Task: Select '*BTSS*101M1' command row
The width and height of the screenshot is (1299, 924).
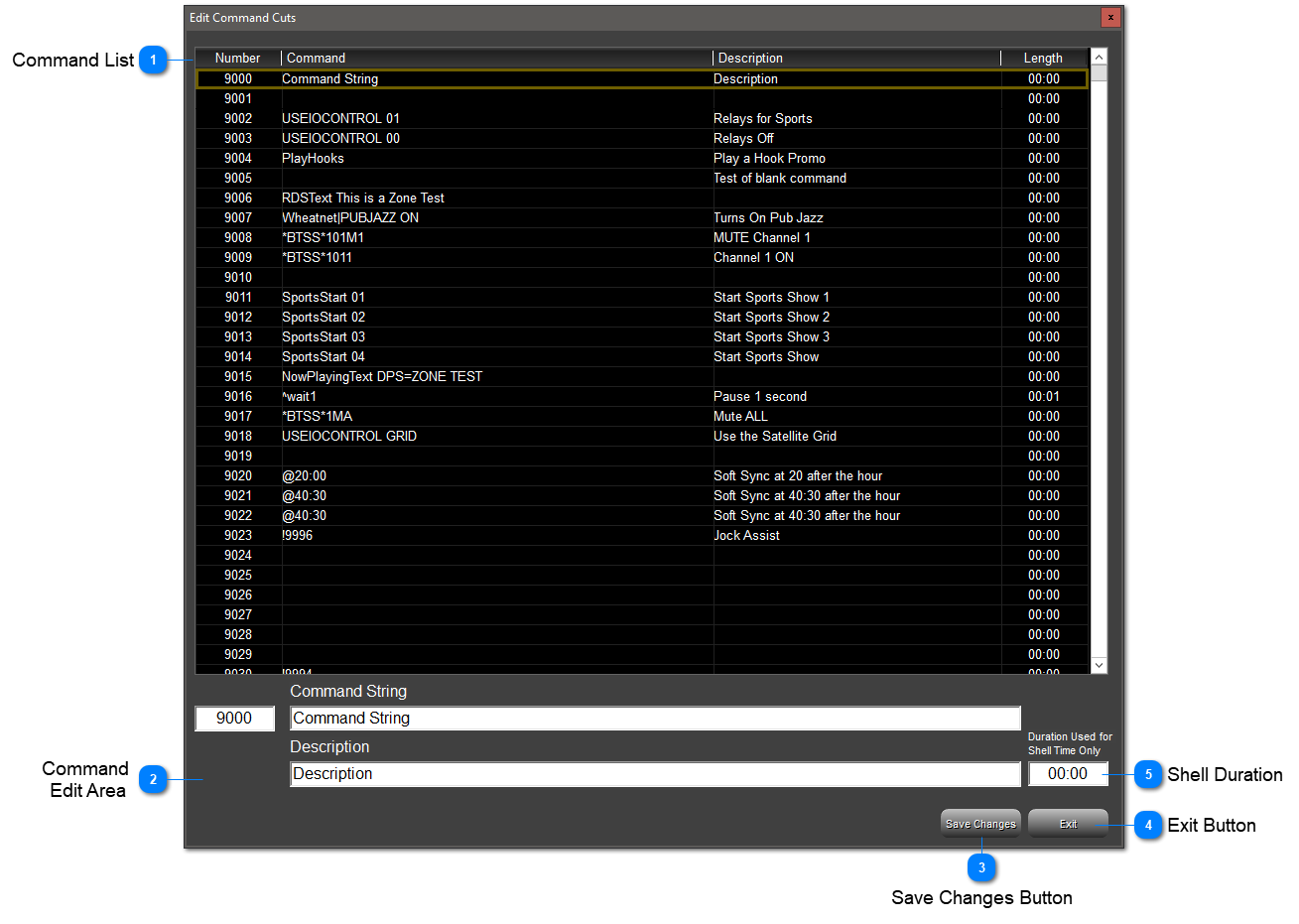Action: pos(642,238)
